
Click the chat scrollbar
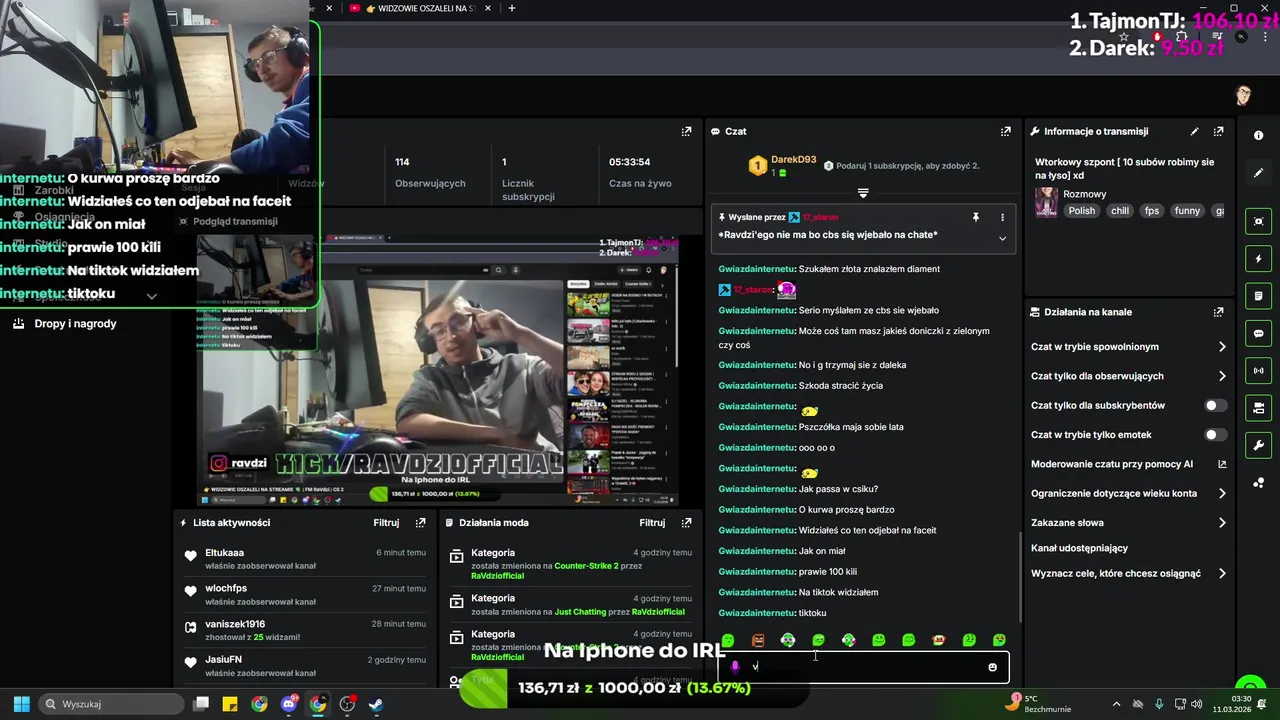pos(1019,575)
